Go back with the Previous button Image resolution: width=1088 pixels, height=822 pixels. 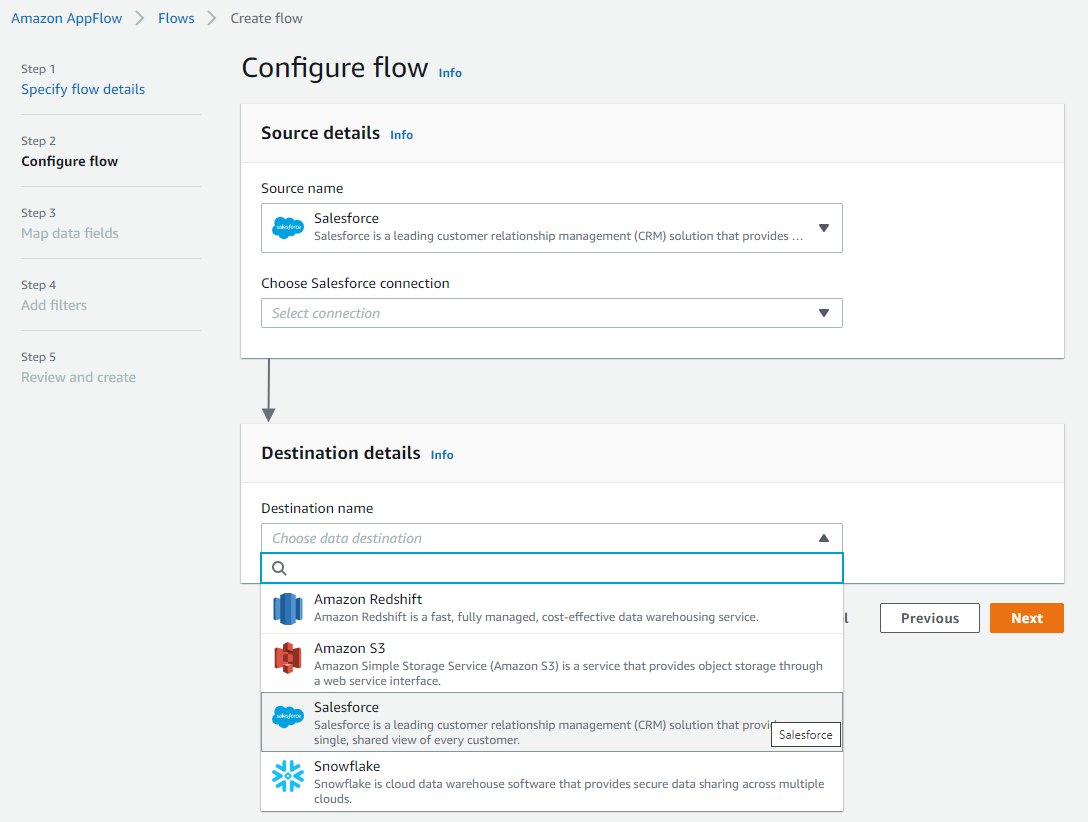tap(929, 618)
